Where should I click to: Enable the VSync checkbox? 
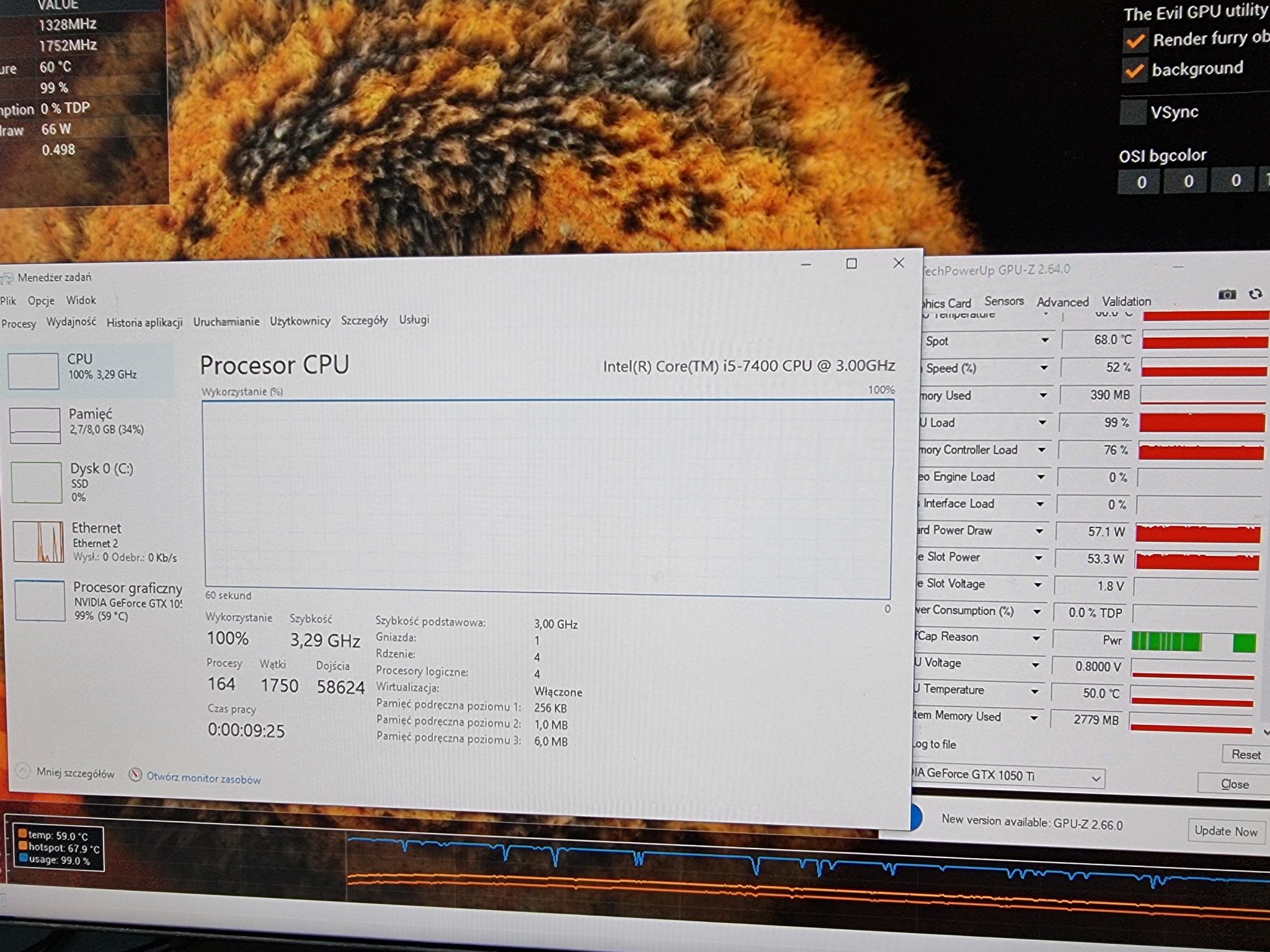(1133, 112)
